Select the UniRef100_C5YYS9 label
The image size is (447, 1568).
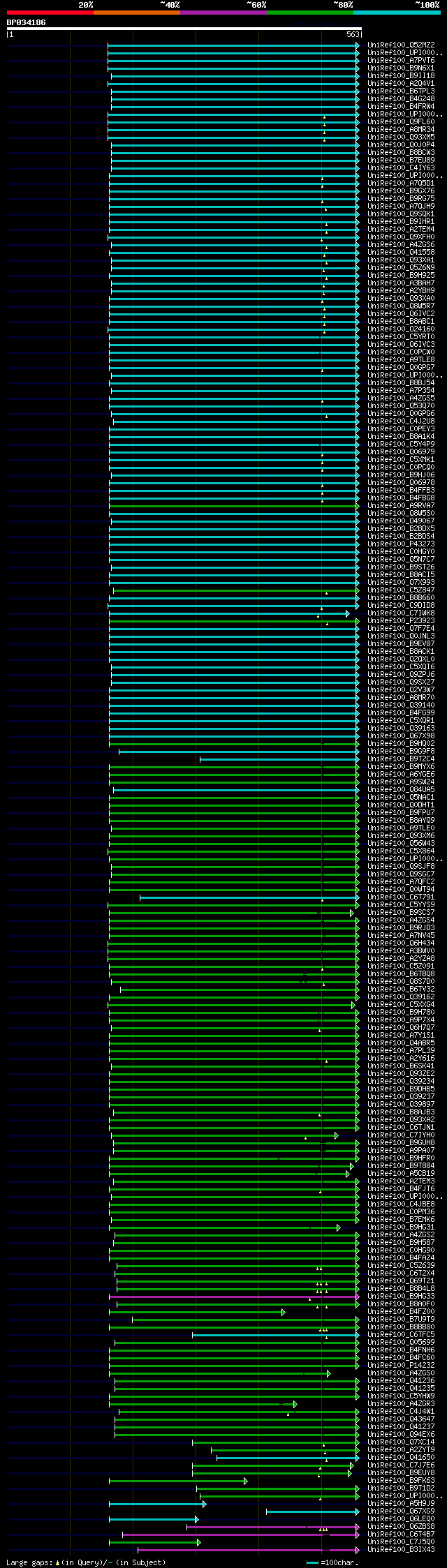click(401, 904)
